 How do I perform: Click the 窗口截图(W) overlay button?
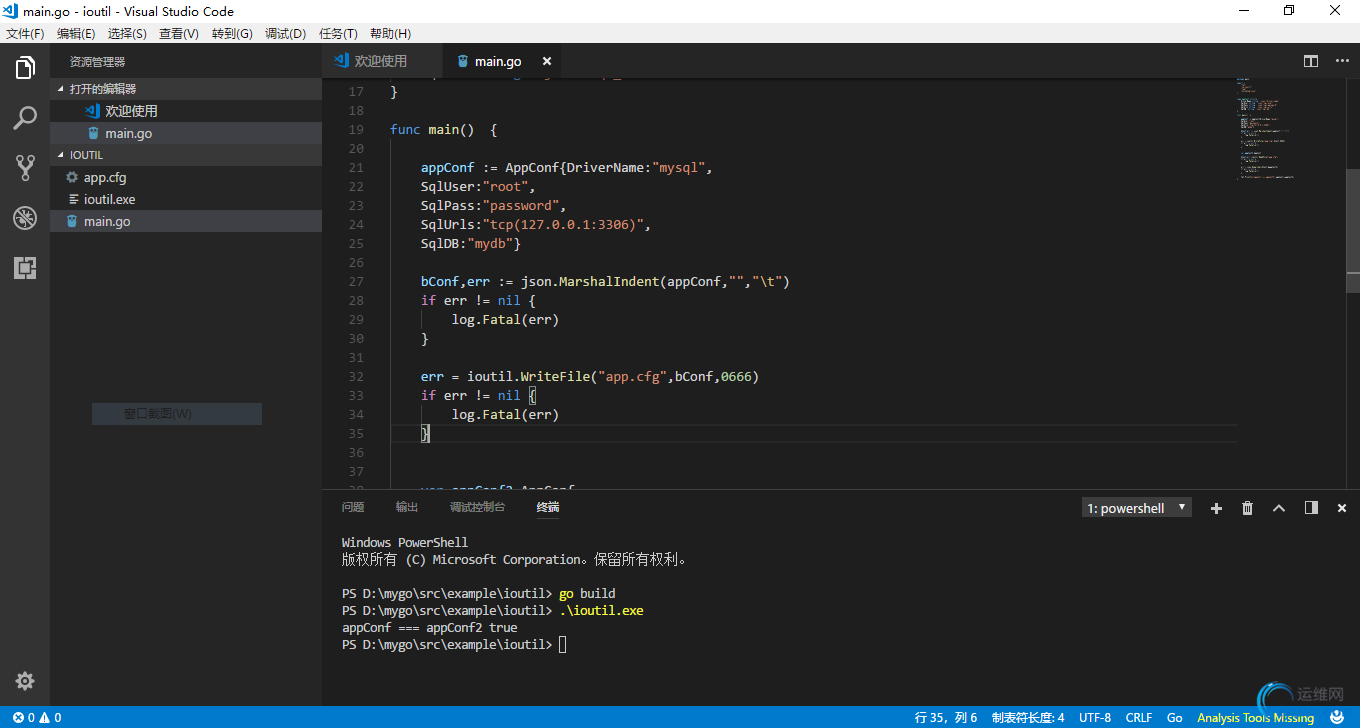[x=177, y=414]
